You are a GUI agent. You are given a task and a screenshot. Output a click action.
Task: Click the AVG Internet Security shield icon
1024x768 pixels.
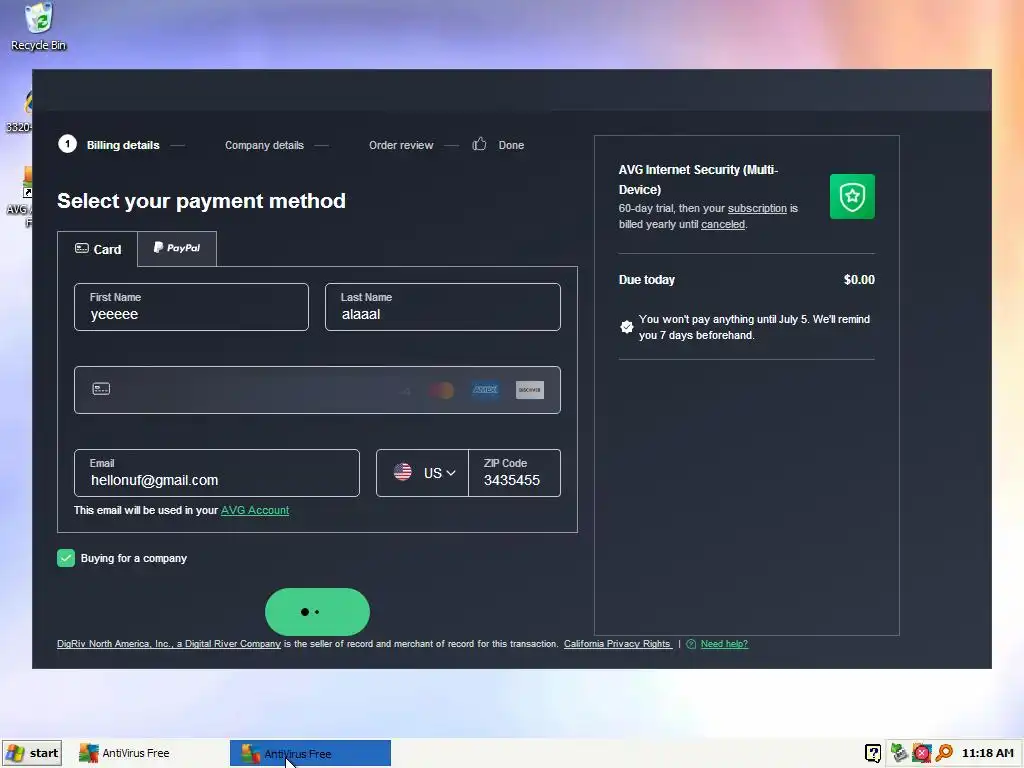(x=852, y=197)
